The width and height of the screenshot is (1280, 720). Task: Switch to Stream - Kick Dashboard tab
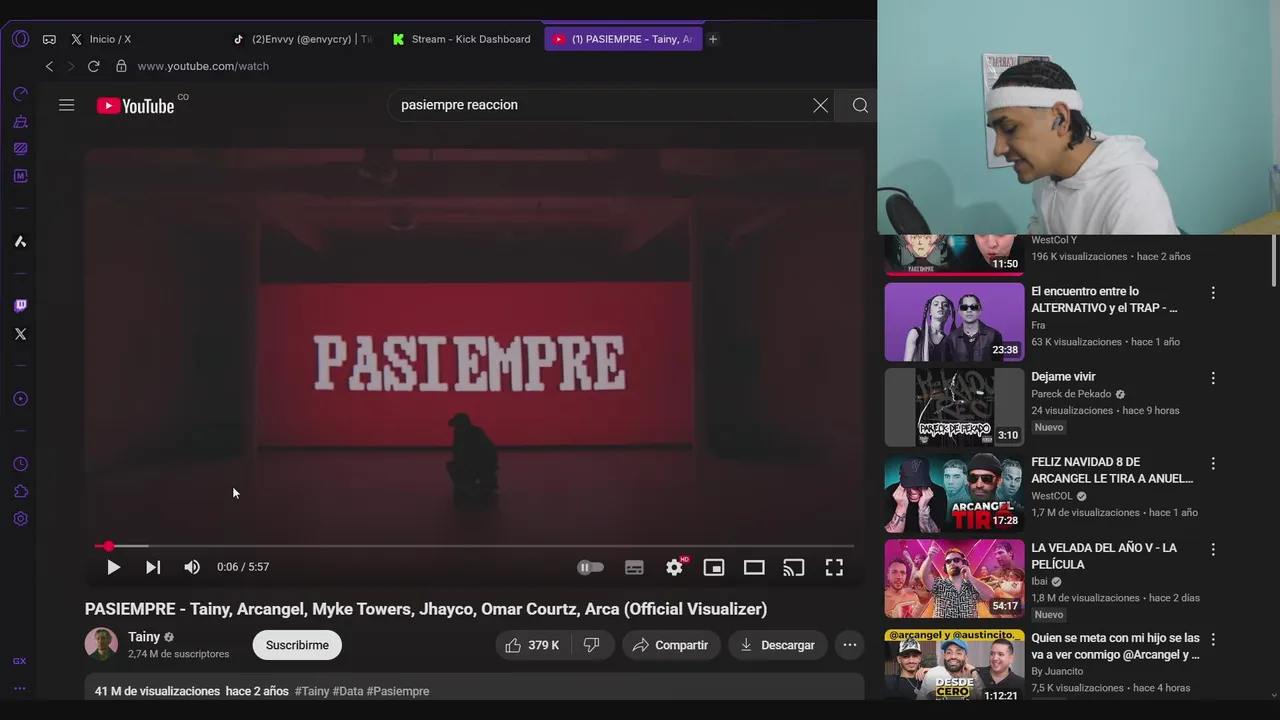pyautogui.click(x=462, y=39)
